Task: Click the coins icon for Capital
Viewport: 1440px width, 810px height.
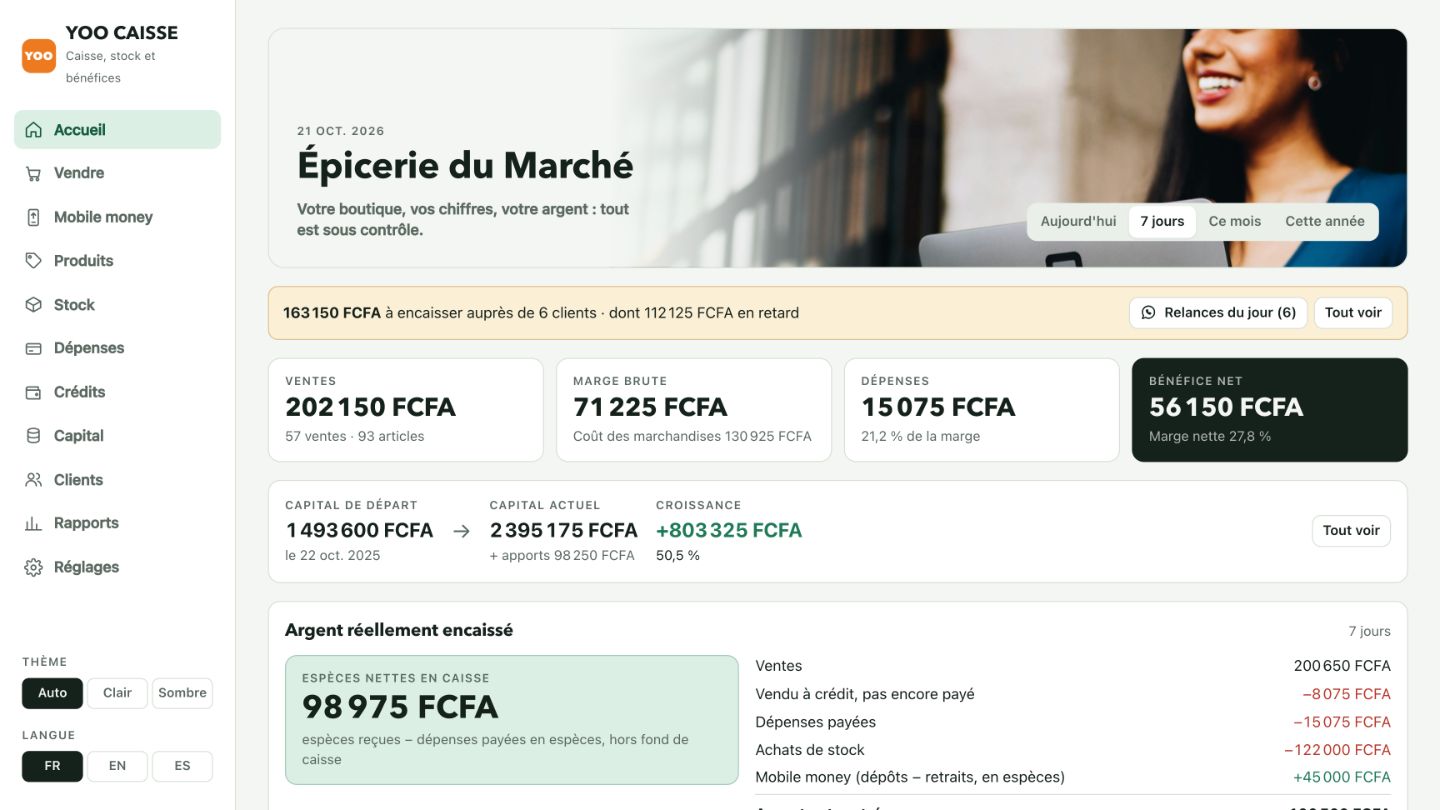Action: pos(34,436)
